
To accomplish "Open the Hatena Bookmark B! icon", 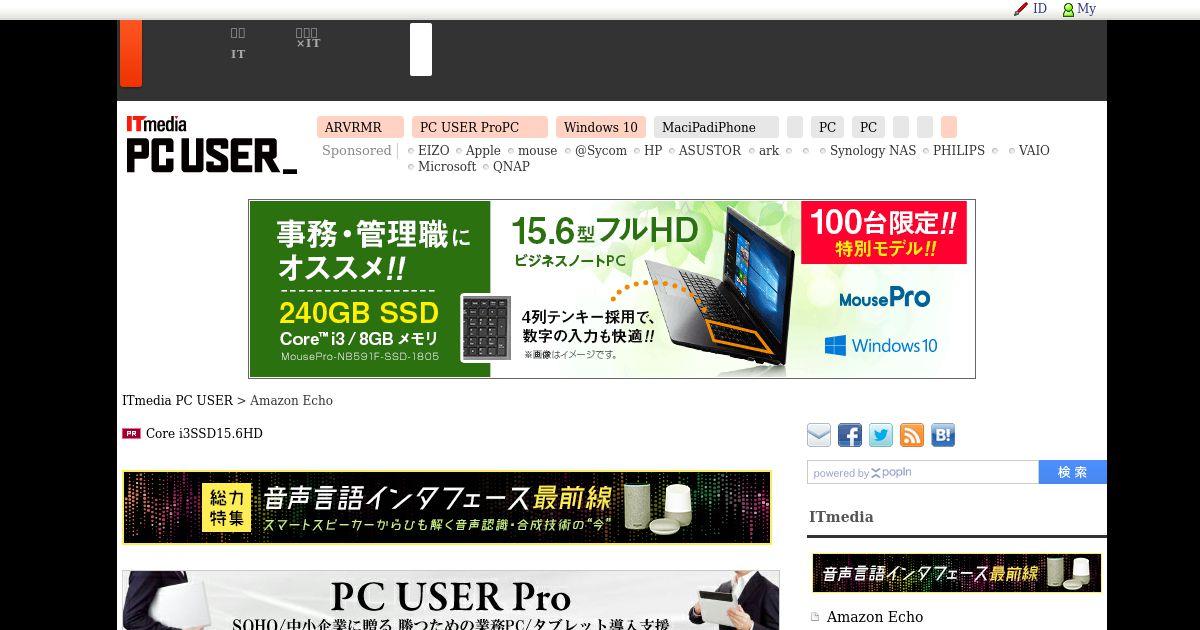I will [x=943, y=435].
